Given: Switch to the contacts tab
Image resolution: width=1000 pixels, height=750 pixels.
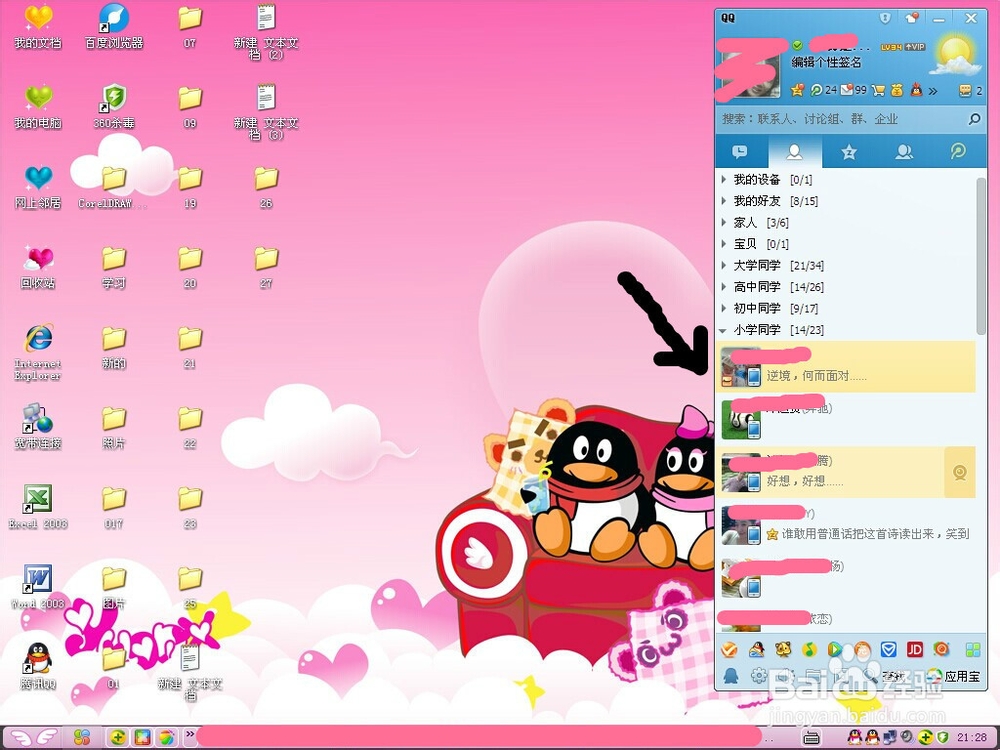Looking at the screenshot, I should point(795,152).
